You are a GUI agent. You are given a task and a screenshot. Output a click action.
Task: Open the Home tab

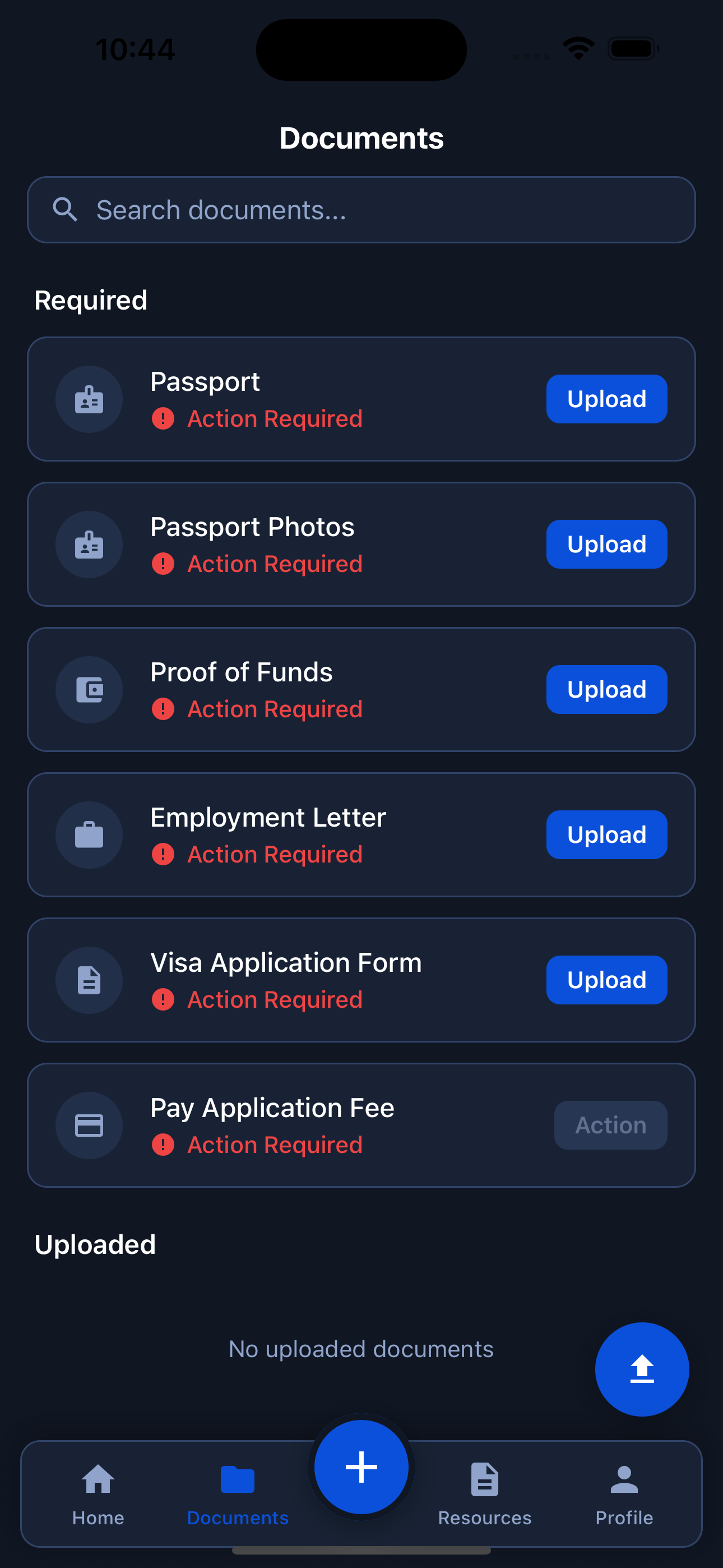tap(98, 1495)
